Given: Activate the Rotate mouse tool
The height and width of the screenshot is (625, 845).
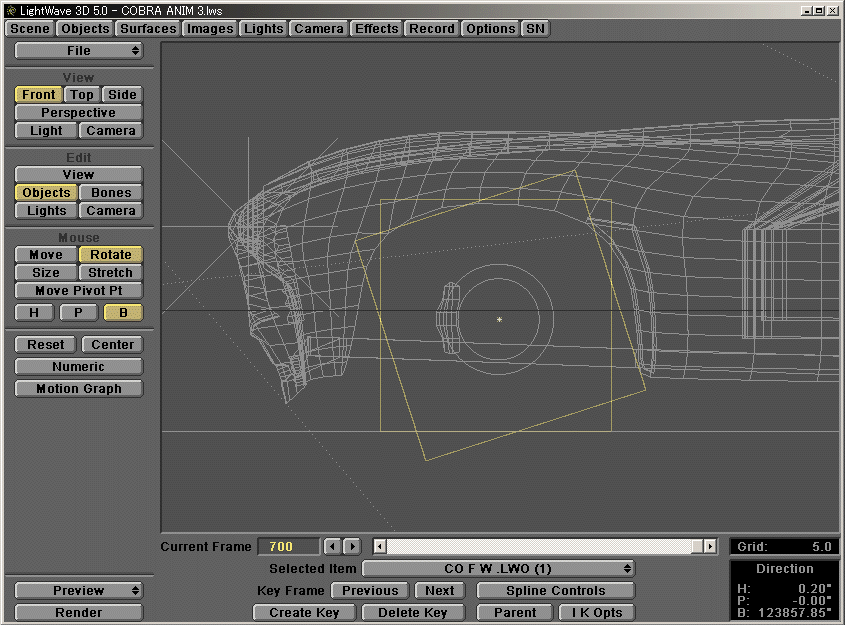Looking at the screenshot, I should pos(109,254).
